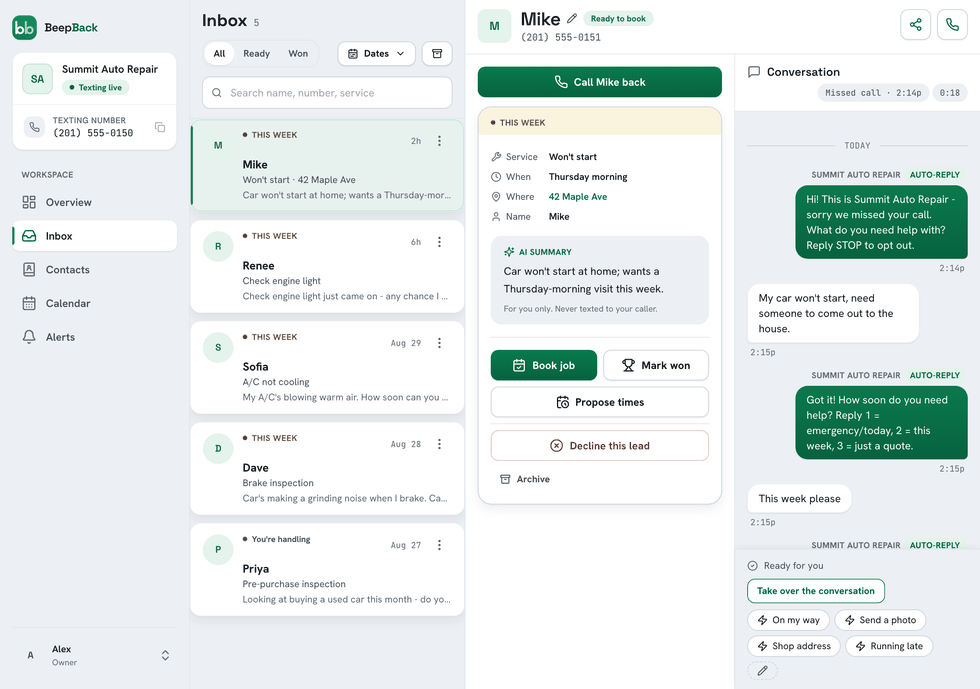The image size is (980, 689).
Task: Click the M avatar in the lead header
Action: click(x=494, y=26)
